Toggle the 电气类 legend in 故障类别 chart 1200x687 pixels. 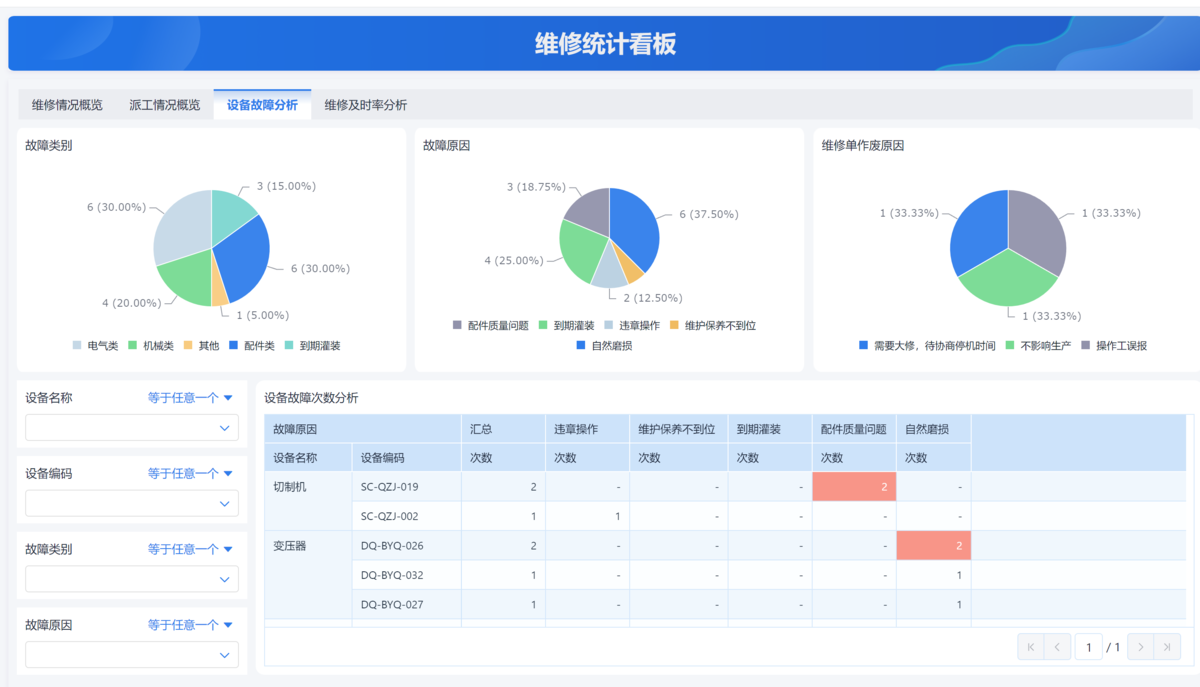(95, 346)
